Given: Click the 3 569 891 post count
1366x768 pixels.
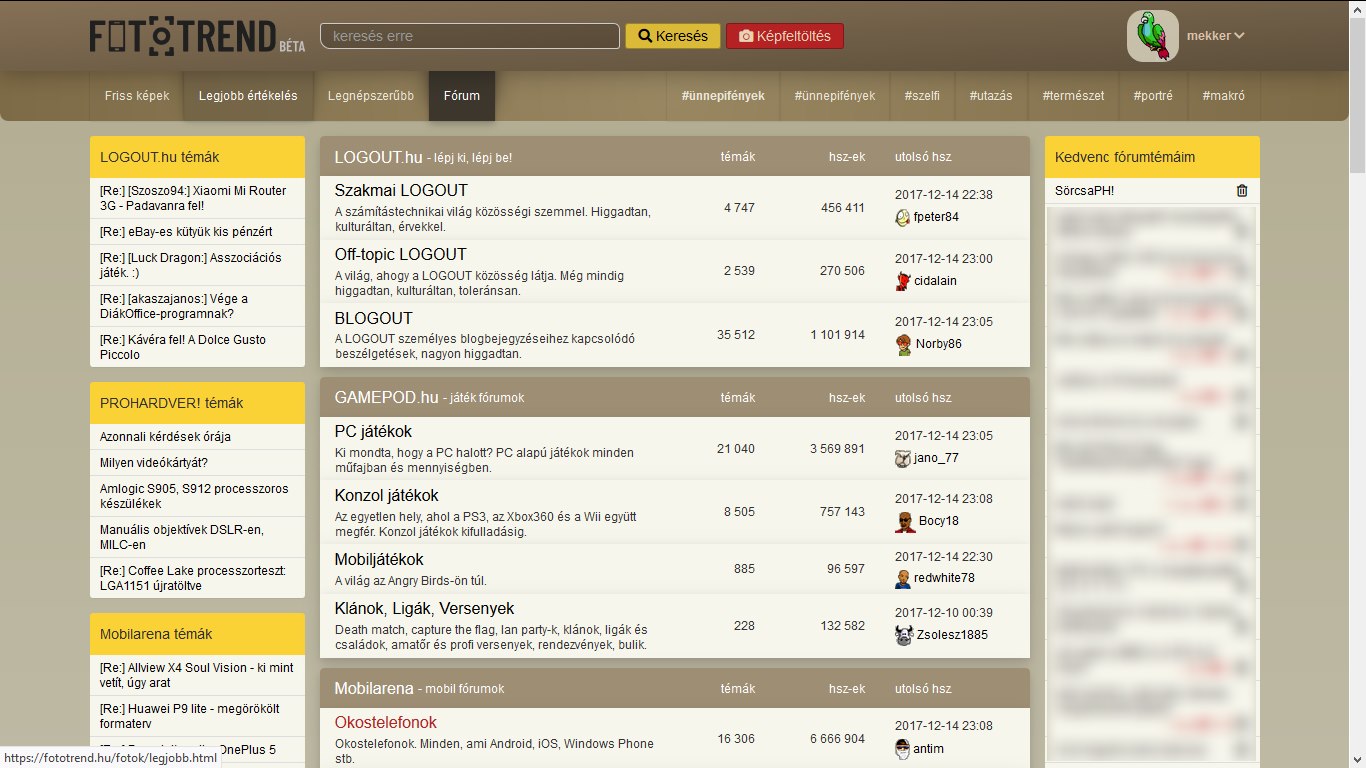Looking at the screenshot, I should pyautogui.click(x=837, y=449).
